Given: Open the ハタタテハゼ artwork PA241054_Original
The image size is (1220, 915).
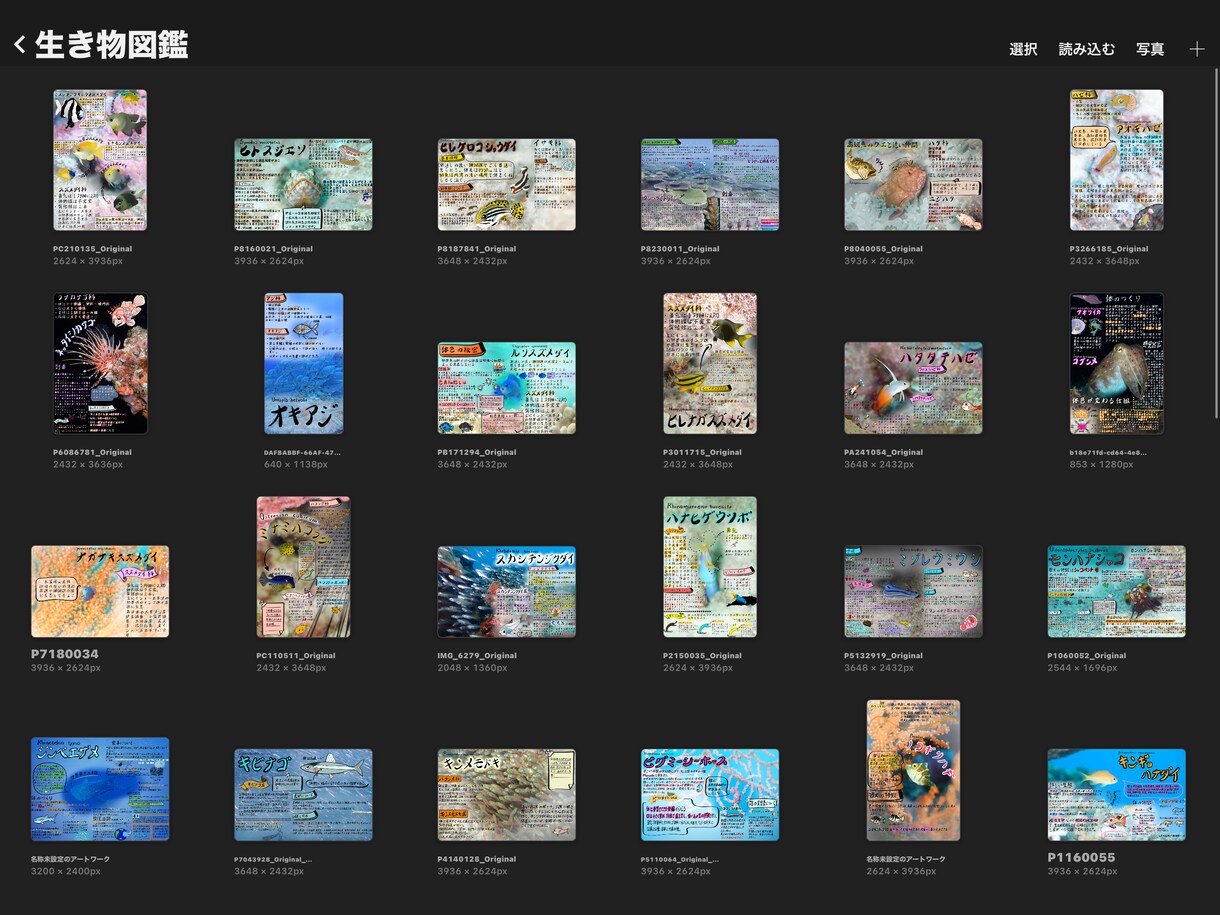Looking at the screenshot, I should pos(913,388).
